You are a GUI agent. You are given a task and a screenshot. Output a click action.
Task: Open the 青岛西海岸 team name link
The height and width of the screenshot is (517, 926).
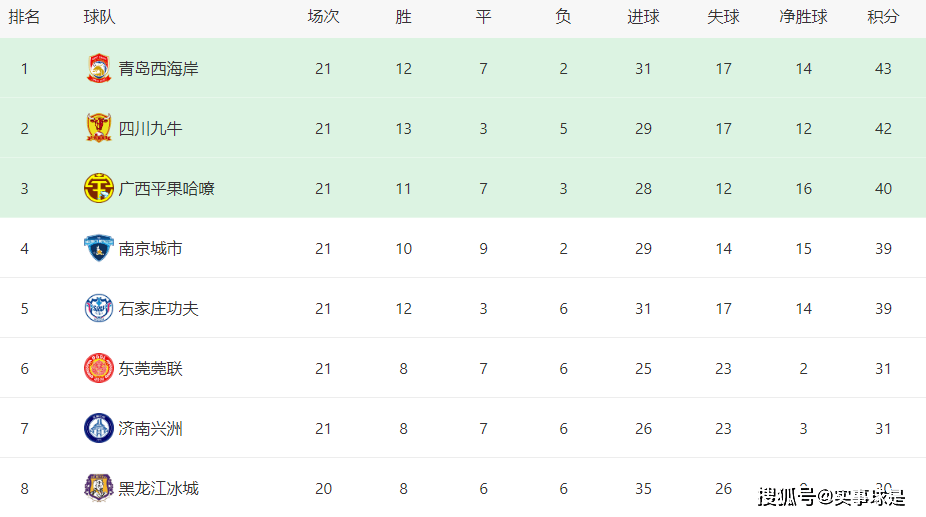158,69
